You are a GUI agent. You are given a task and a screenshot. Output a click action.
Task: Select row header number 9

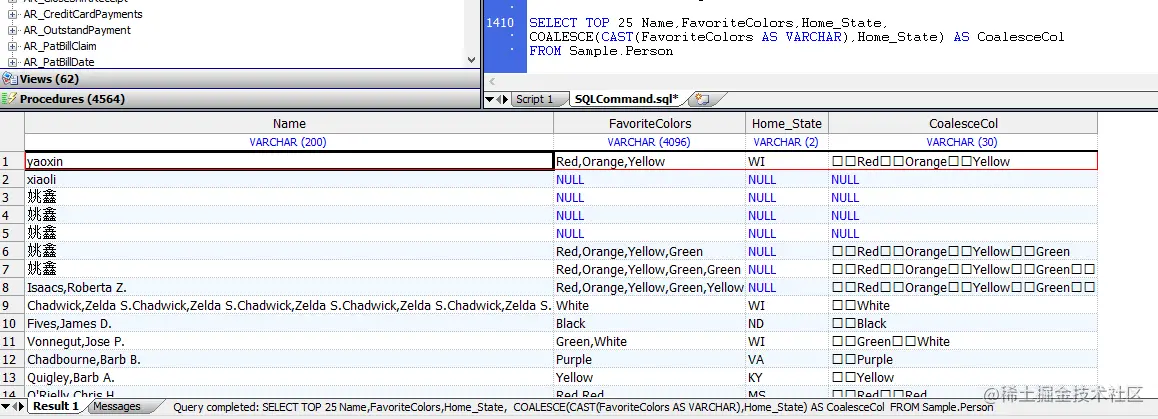coord(12,306)
